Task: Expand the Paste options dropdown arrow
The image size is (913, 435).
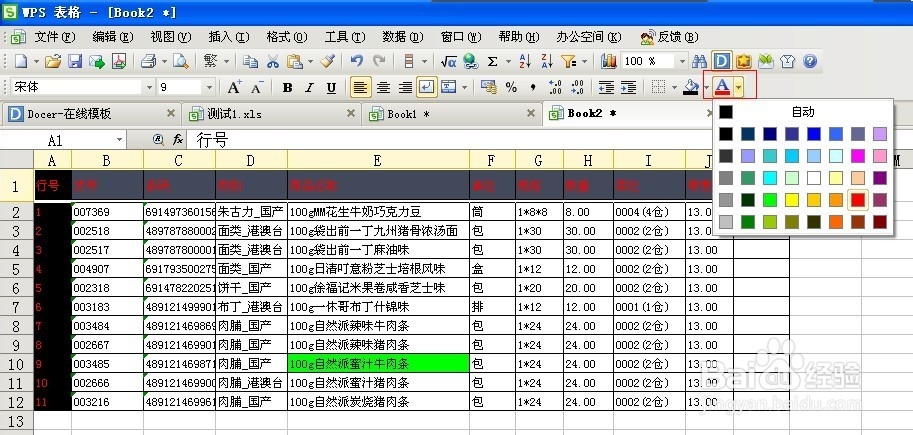Action: tap(310, 61)
